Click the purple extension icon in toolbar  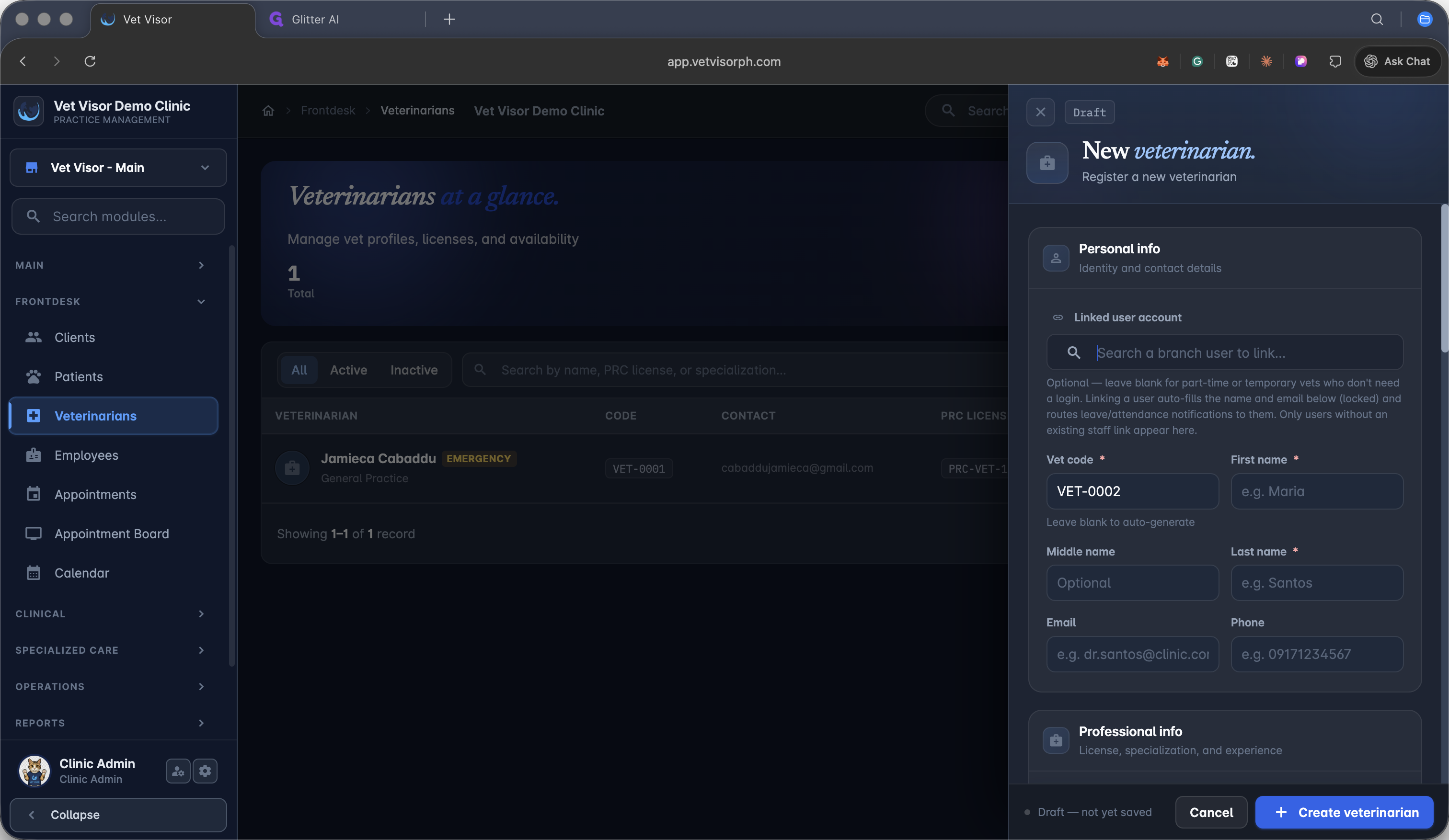pyautogui.click(x=1300, y=61)
